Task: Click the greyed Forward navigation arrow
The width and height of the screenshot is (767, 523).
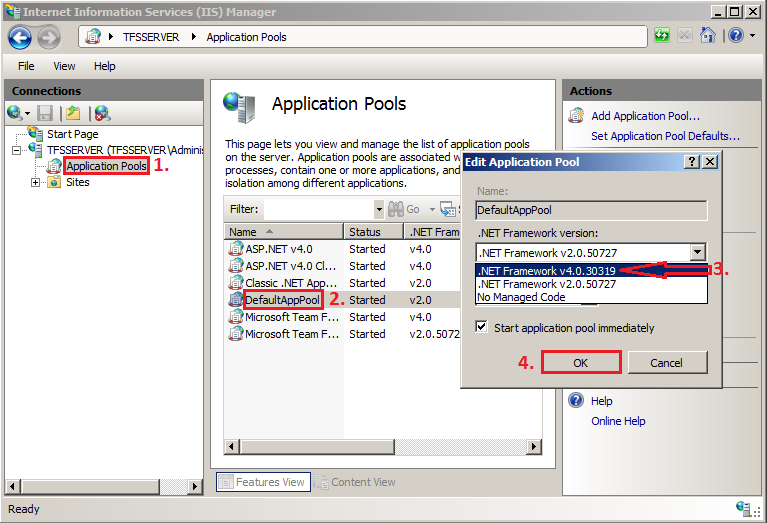Action: coord(49,37)
